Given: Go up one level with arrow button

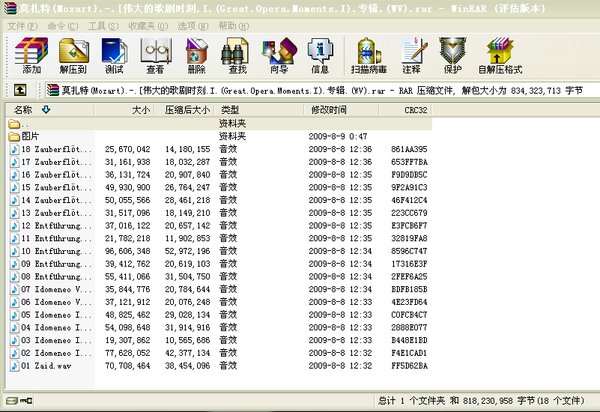Looking at the screenshot, I should click(x=20, y=90).
